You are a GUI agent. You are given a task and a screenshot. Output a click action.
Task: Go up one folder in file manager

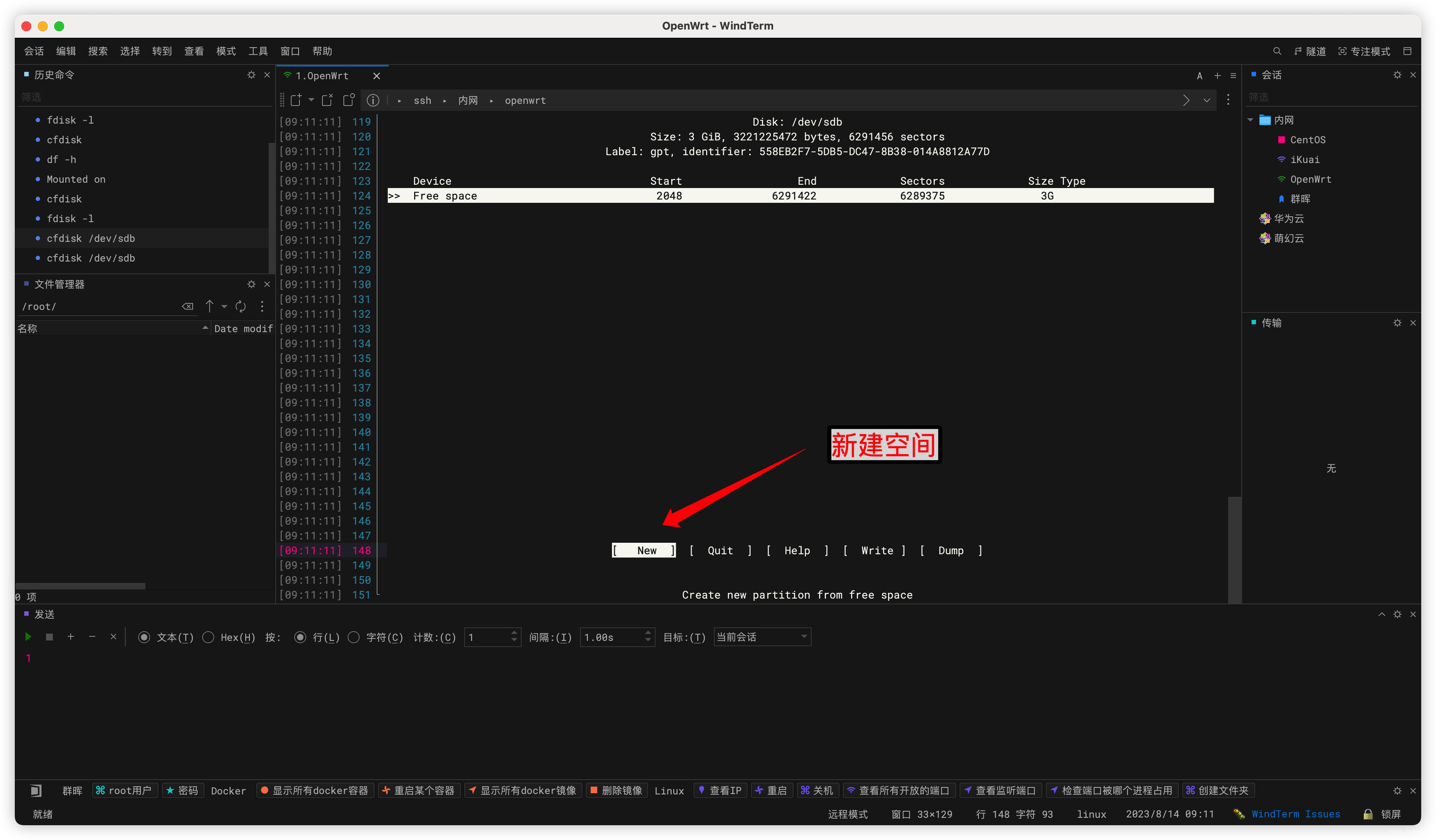click(x=209, y=306)
